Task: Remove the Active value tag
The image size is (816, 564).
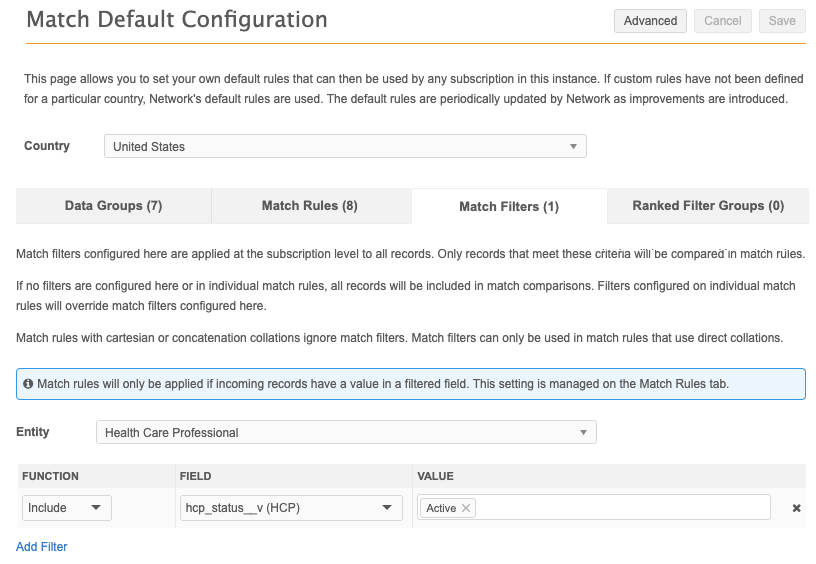Action: pos(466,508)
